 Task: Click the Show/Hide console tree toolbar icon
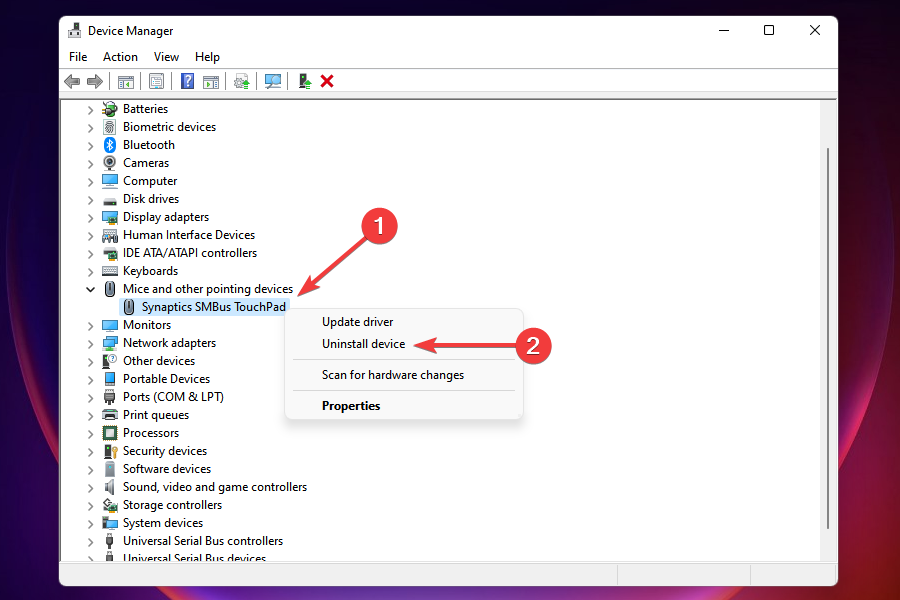tap(126, 82)
